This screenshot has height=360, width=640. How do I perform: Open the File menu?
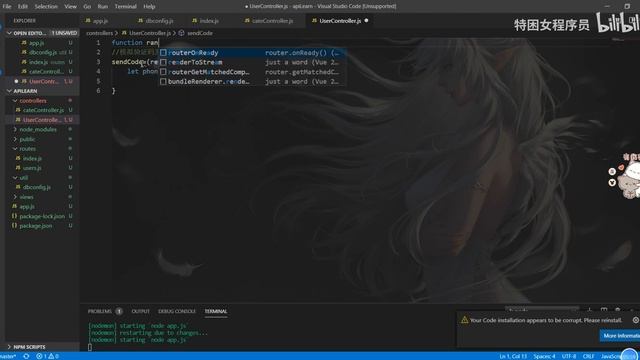pos(7,6)
